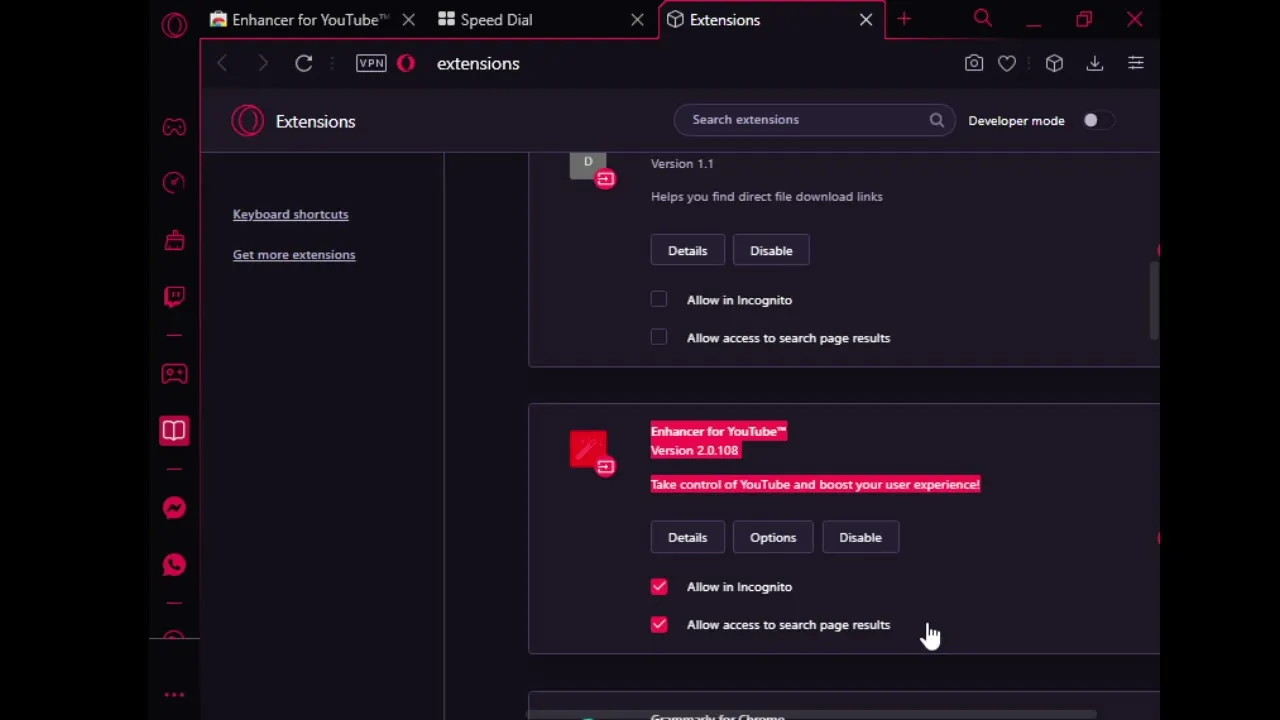Click magnifier icon in Search extensions box

pos(936,120)
